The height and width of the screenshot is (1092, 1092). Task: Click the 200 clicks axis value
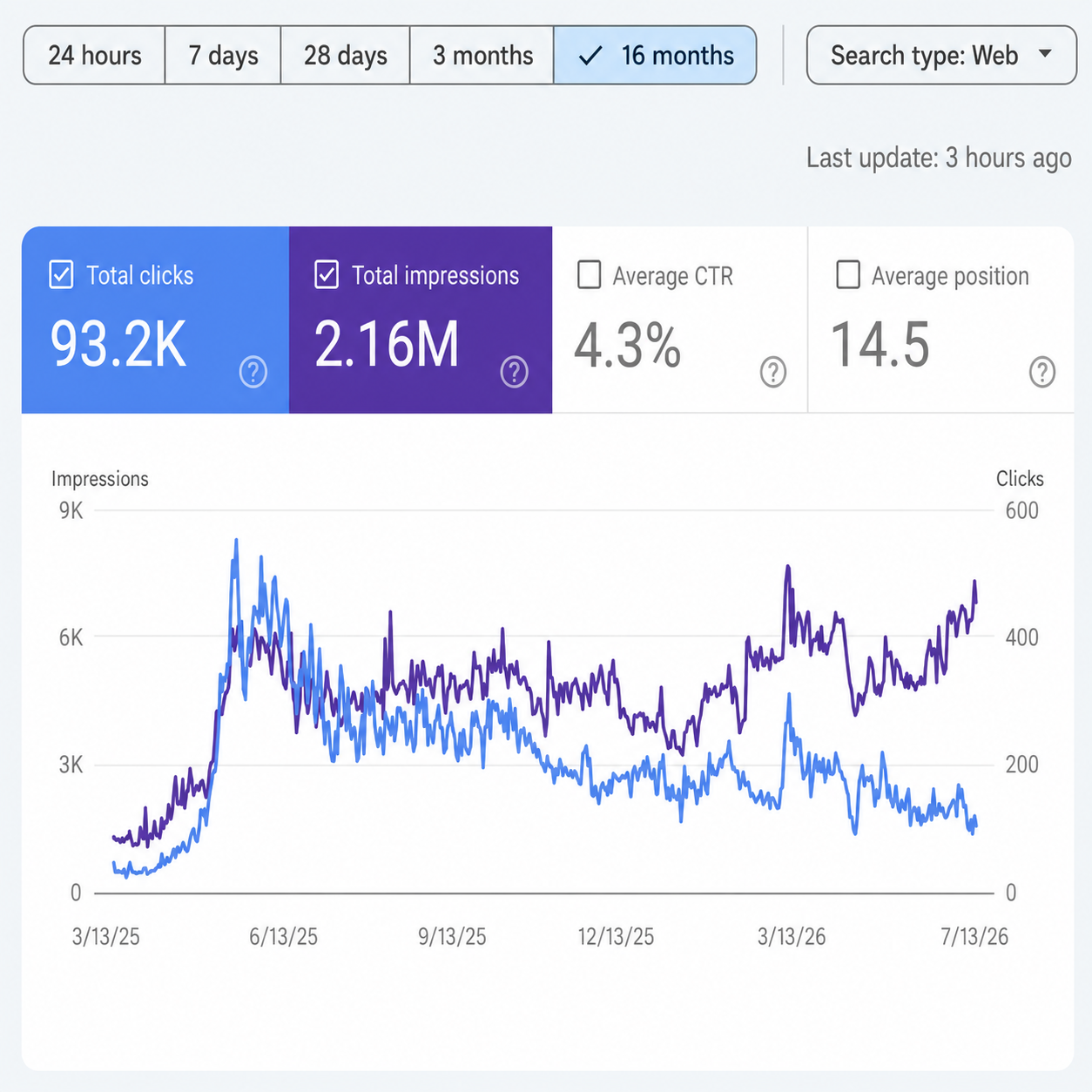click(1022, 765)
